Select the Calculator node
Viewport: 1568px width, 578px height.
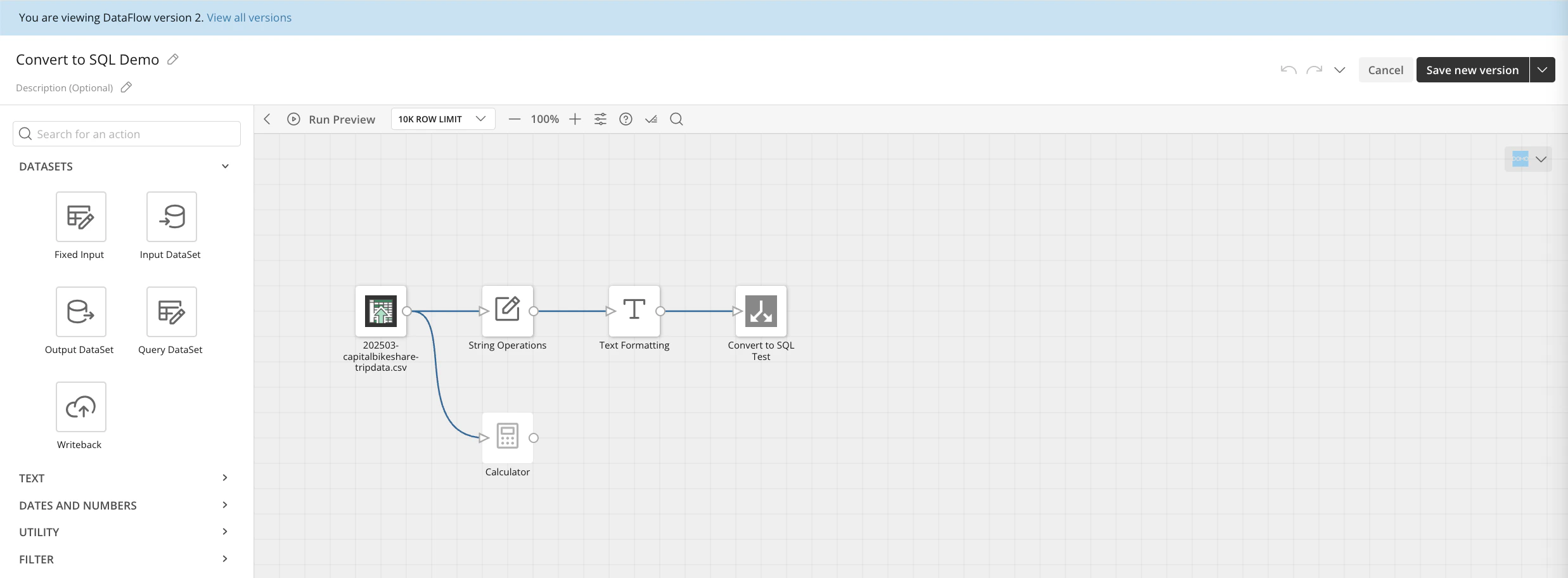[507, 438]
